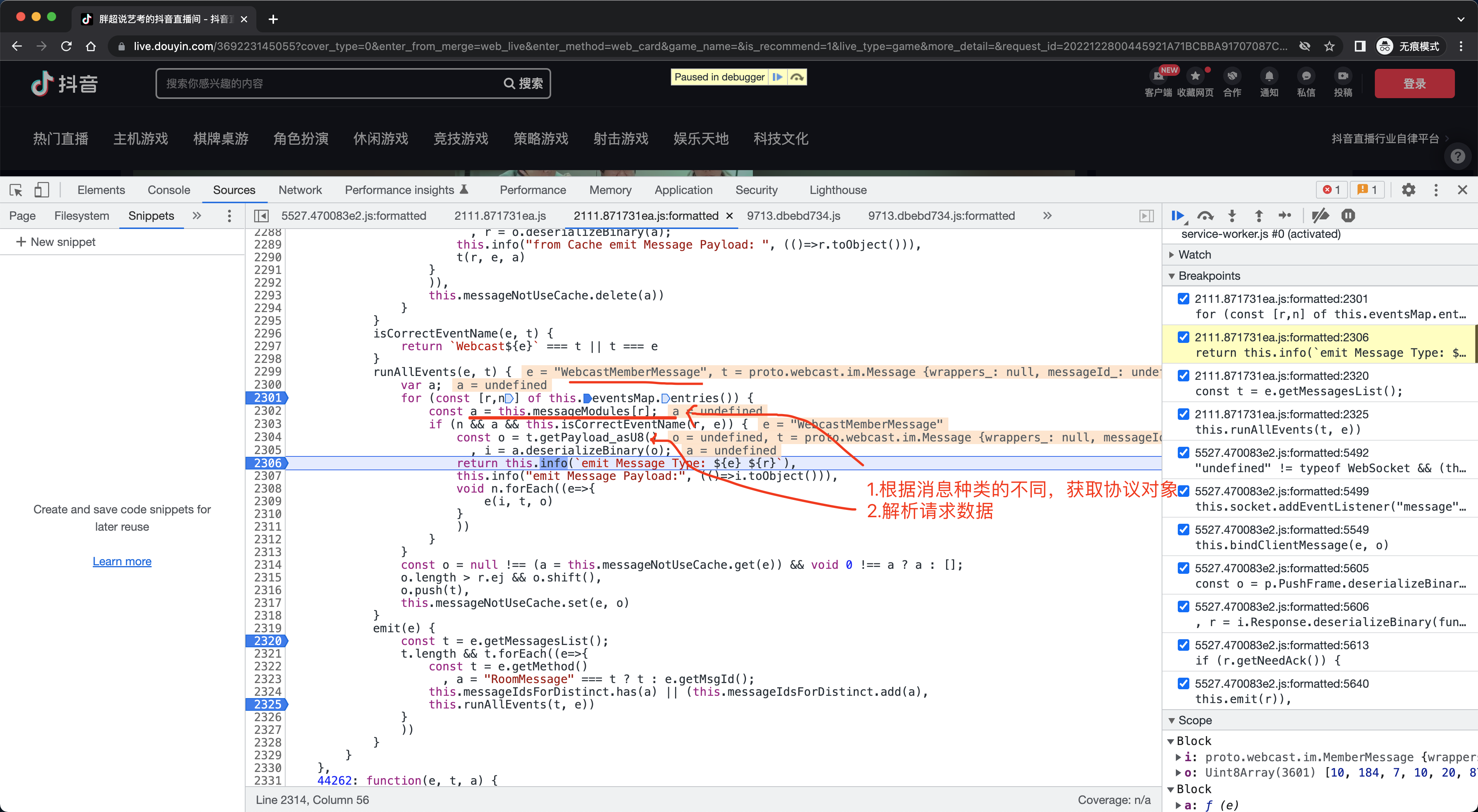
Task: Activate the inspect element picker icon
Action: [x=16, y=190]
